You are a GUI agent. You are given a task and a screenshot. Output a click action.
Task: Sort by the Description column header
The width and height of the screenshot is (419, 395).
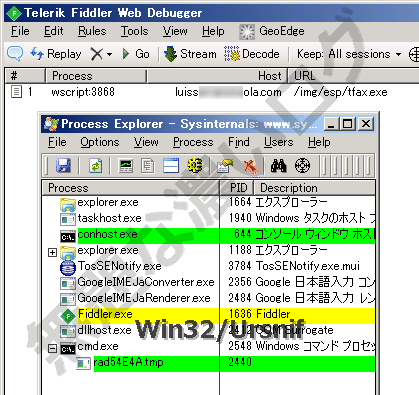(315, 188)
